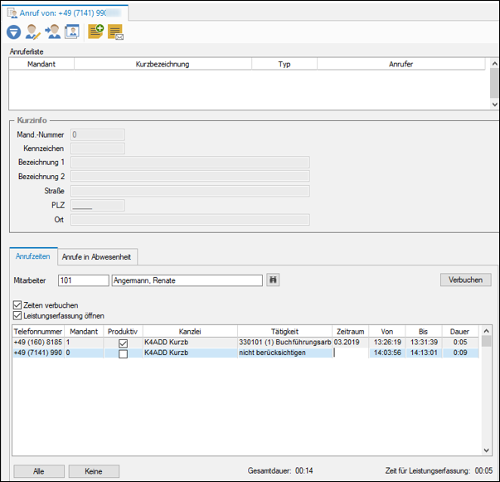Click the Mitarbeiter name field 'Angermann, Renate'

(187, 280)
